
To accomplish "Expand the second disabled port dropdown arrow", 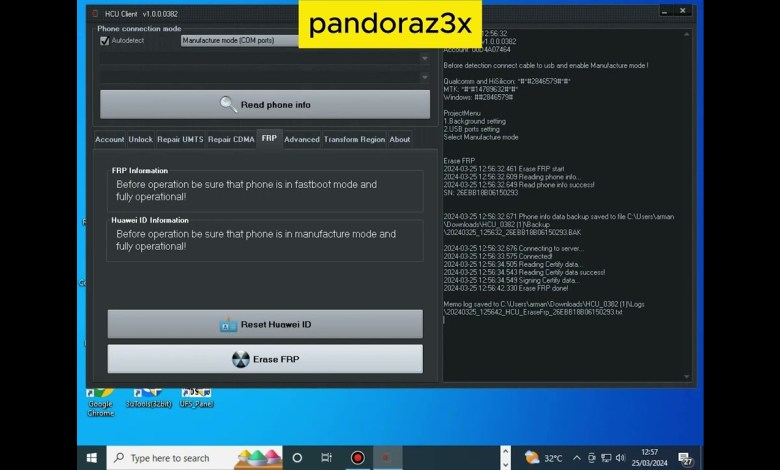I will tap(424, 77).
